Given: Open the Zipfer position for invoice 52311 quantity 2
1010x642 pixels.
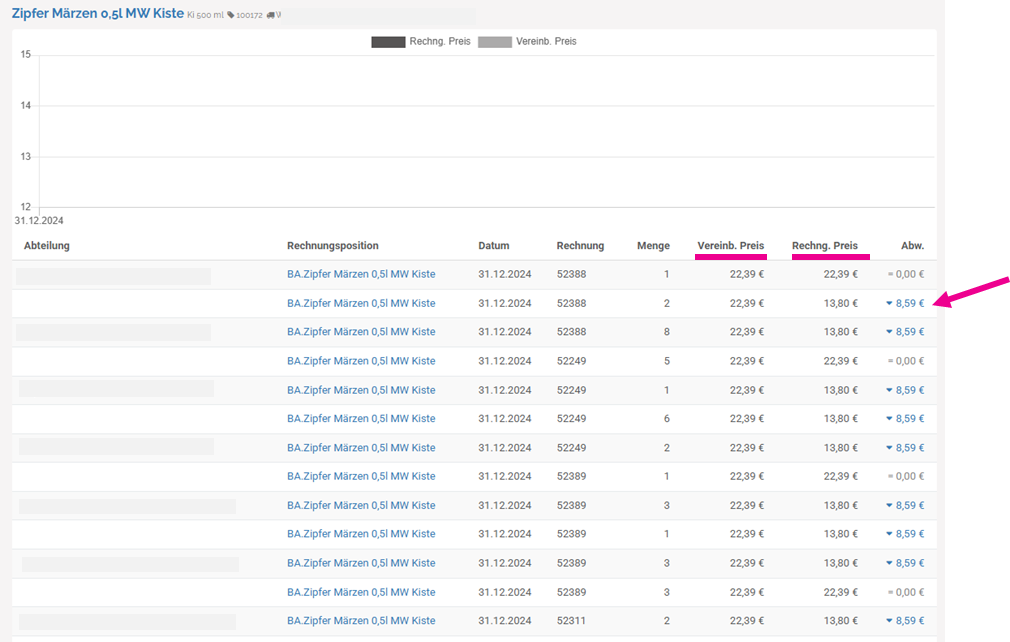Looking at the screenshot, I should tap(361, 621).
